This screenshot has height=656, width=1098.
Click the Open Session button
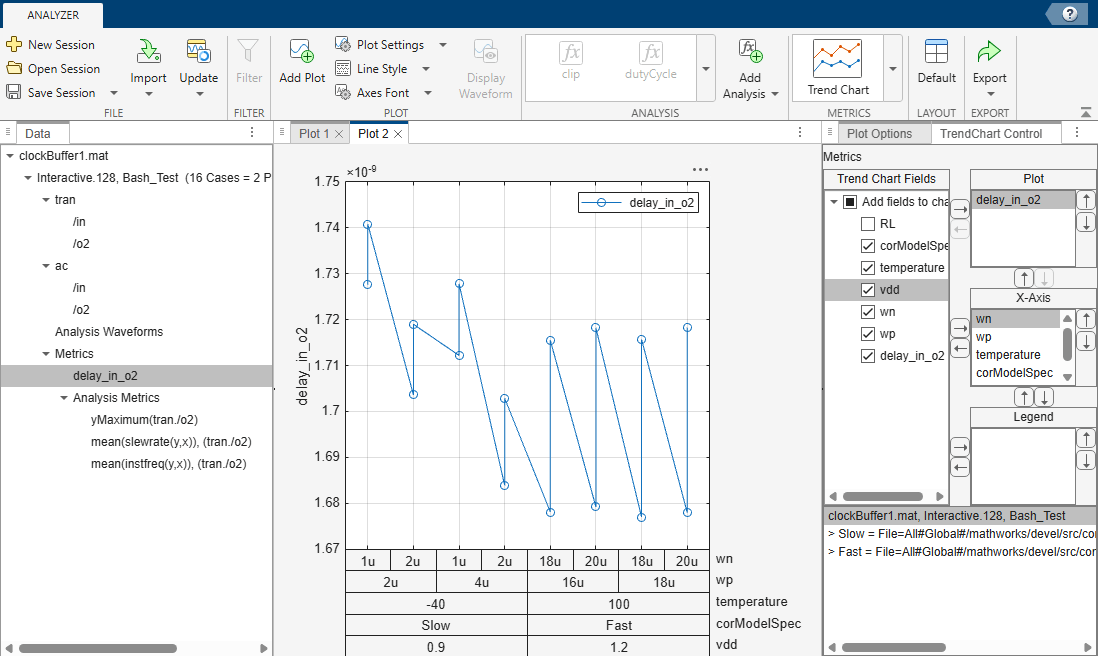click(54, 69)
